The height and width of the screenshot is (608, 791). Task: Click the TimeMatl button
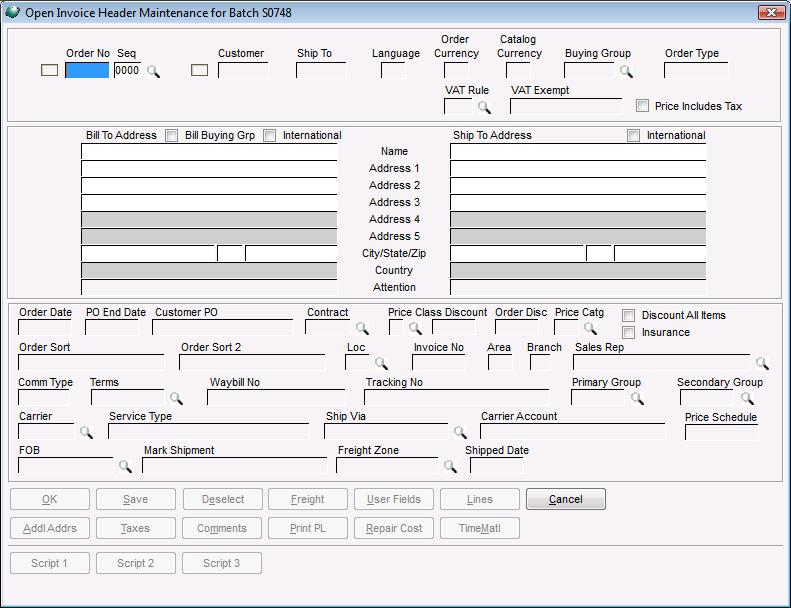[x=480, y=528]
